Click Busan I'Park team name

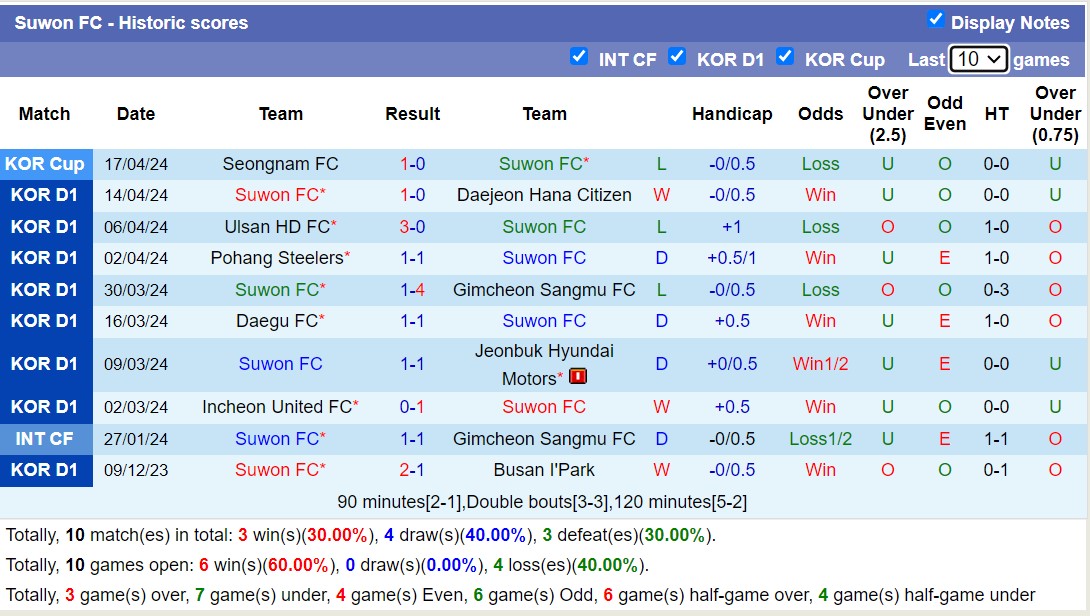click(544, 470)
